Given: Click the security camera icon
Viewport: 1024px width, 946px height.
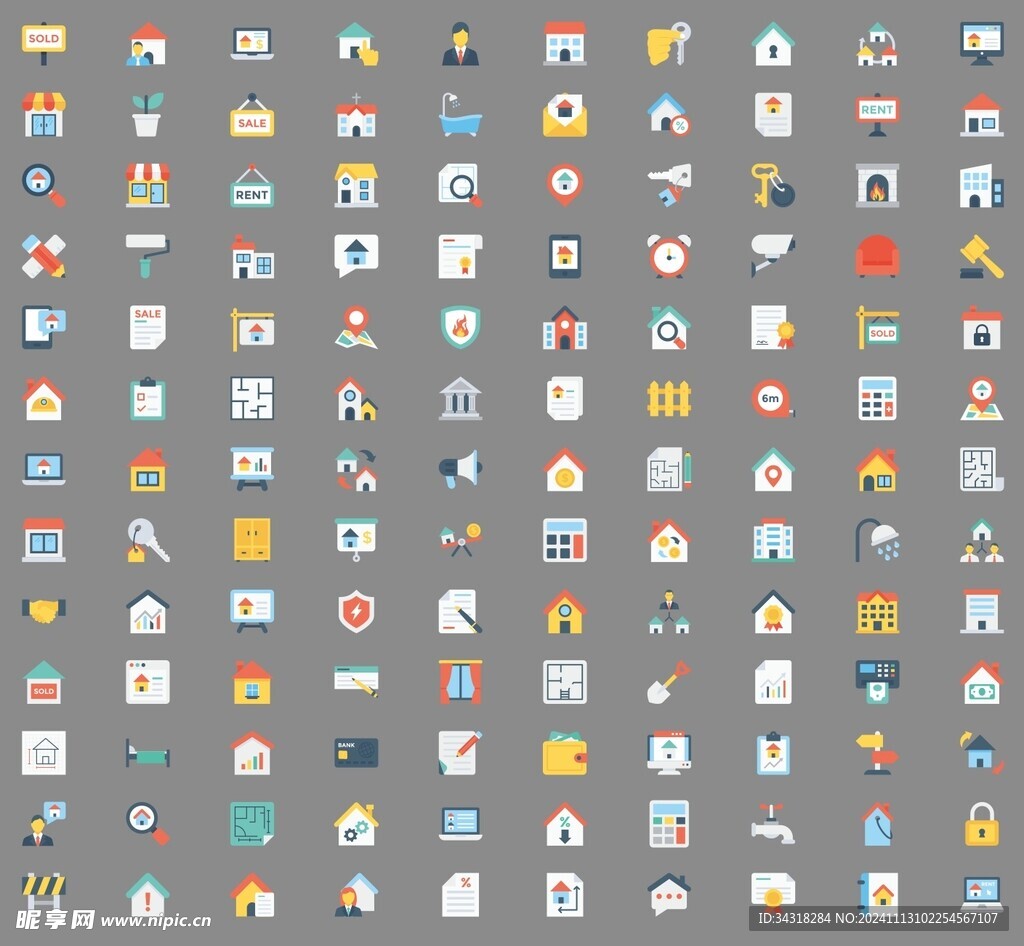Looking at the screenshot, I should (773, 256).
